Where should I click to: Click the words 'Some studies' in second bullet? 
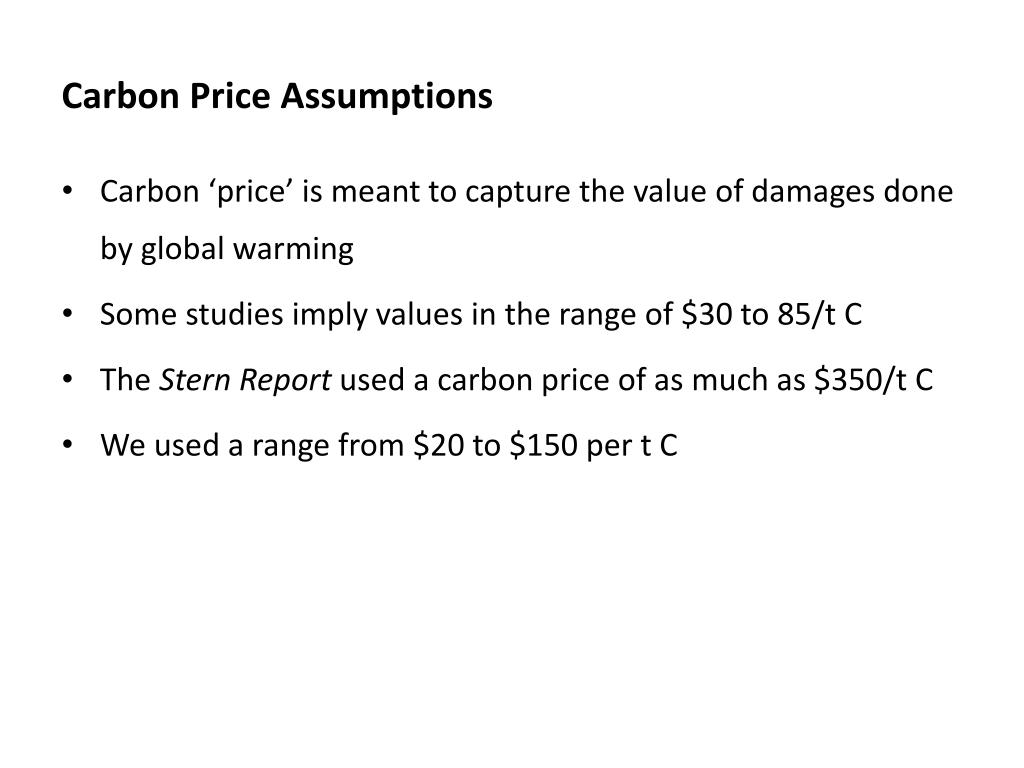click(192, 315)
